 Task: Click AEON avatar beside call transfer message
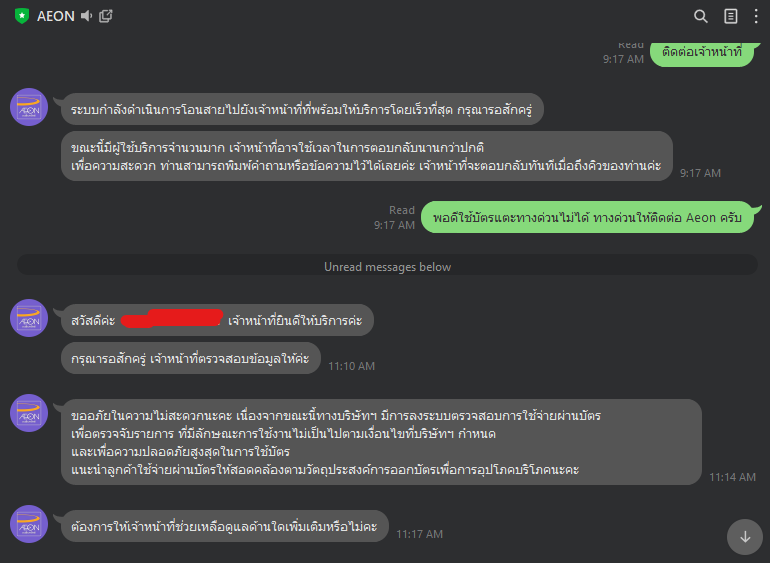pos(29,107)
